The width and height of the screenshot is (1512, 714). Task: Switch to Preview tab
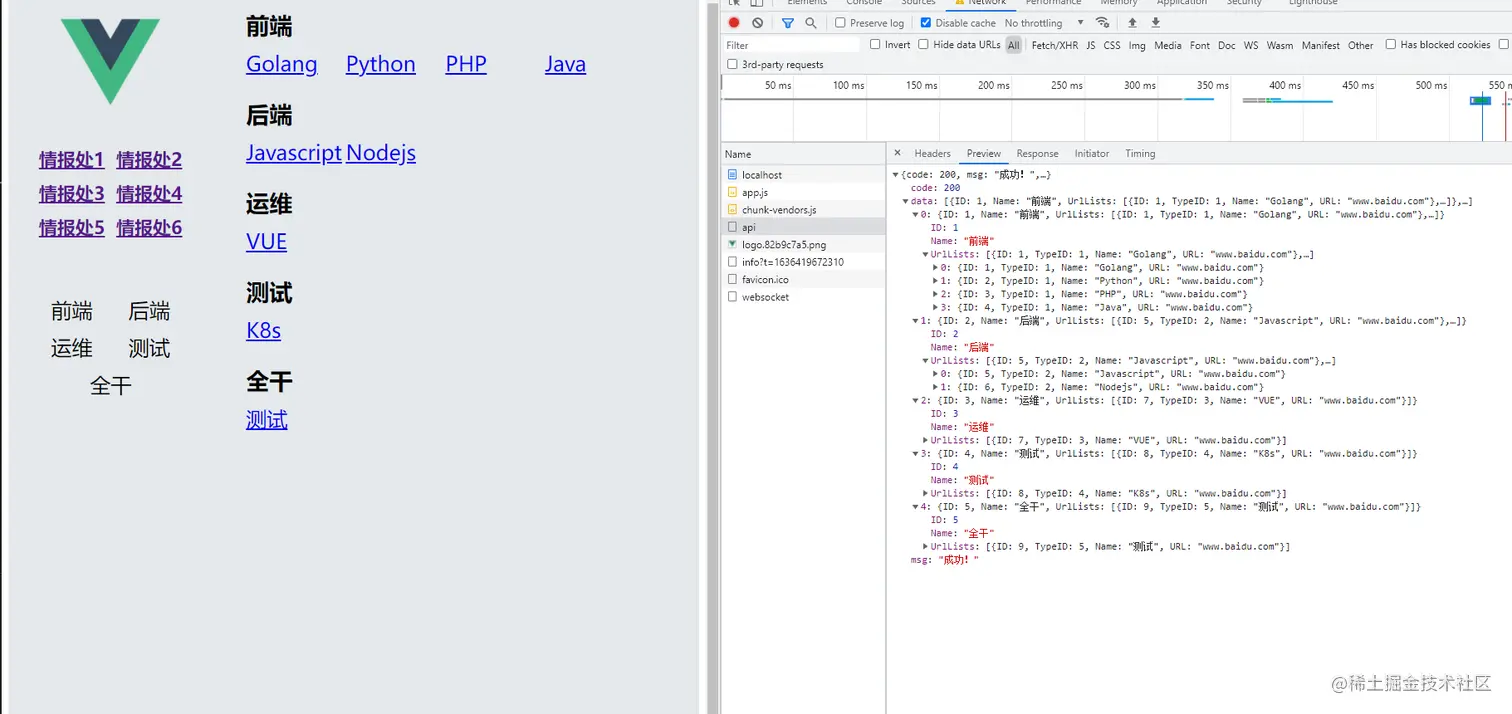pyautogui.click(x=983, y=153)
